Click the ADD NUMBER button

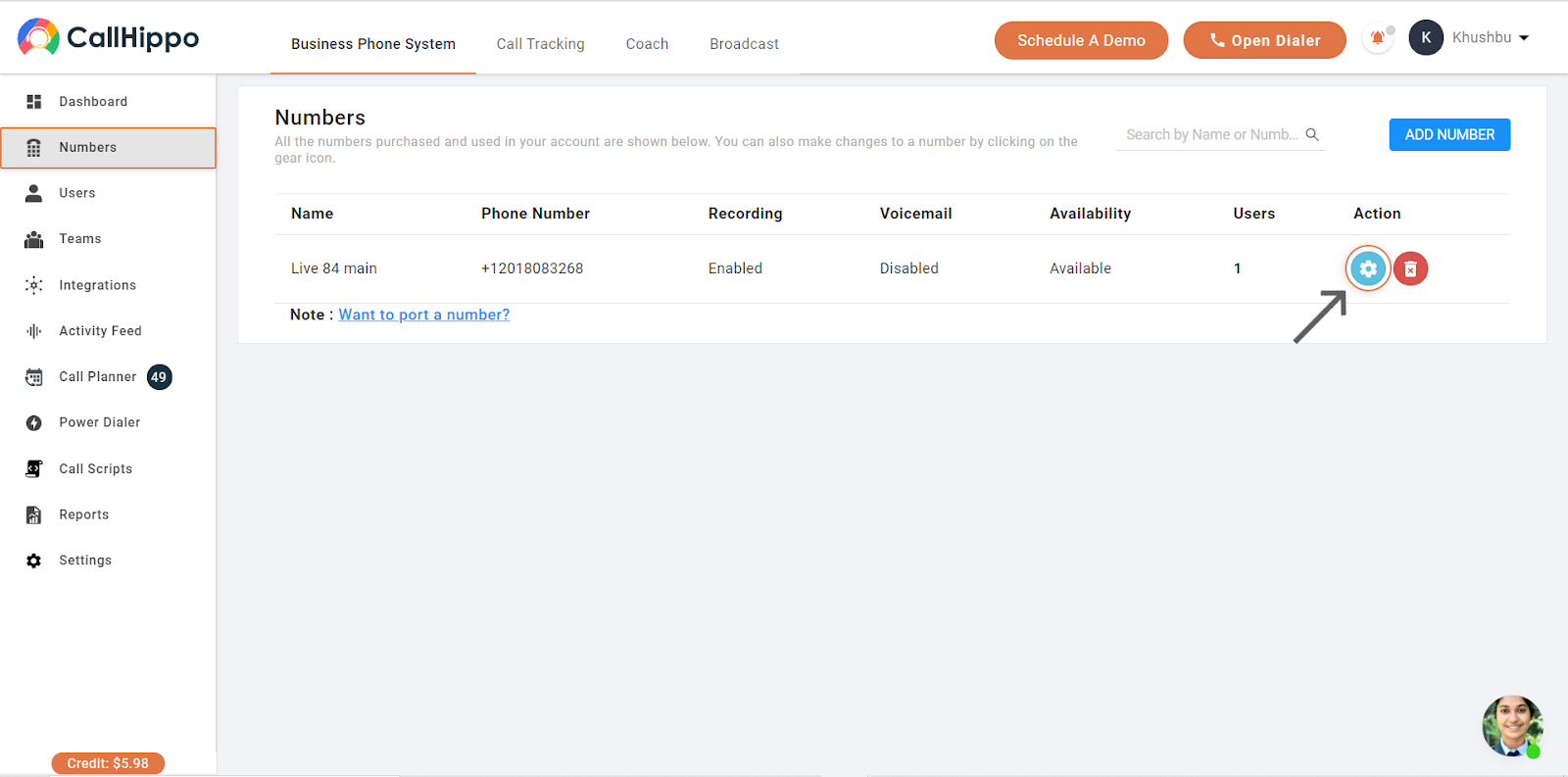pyautogui.click(x=1449, y=134)
